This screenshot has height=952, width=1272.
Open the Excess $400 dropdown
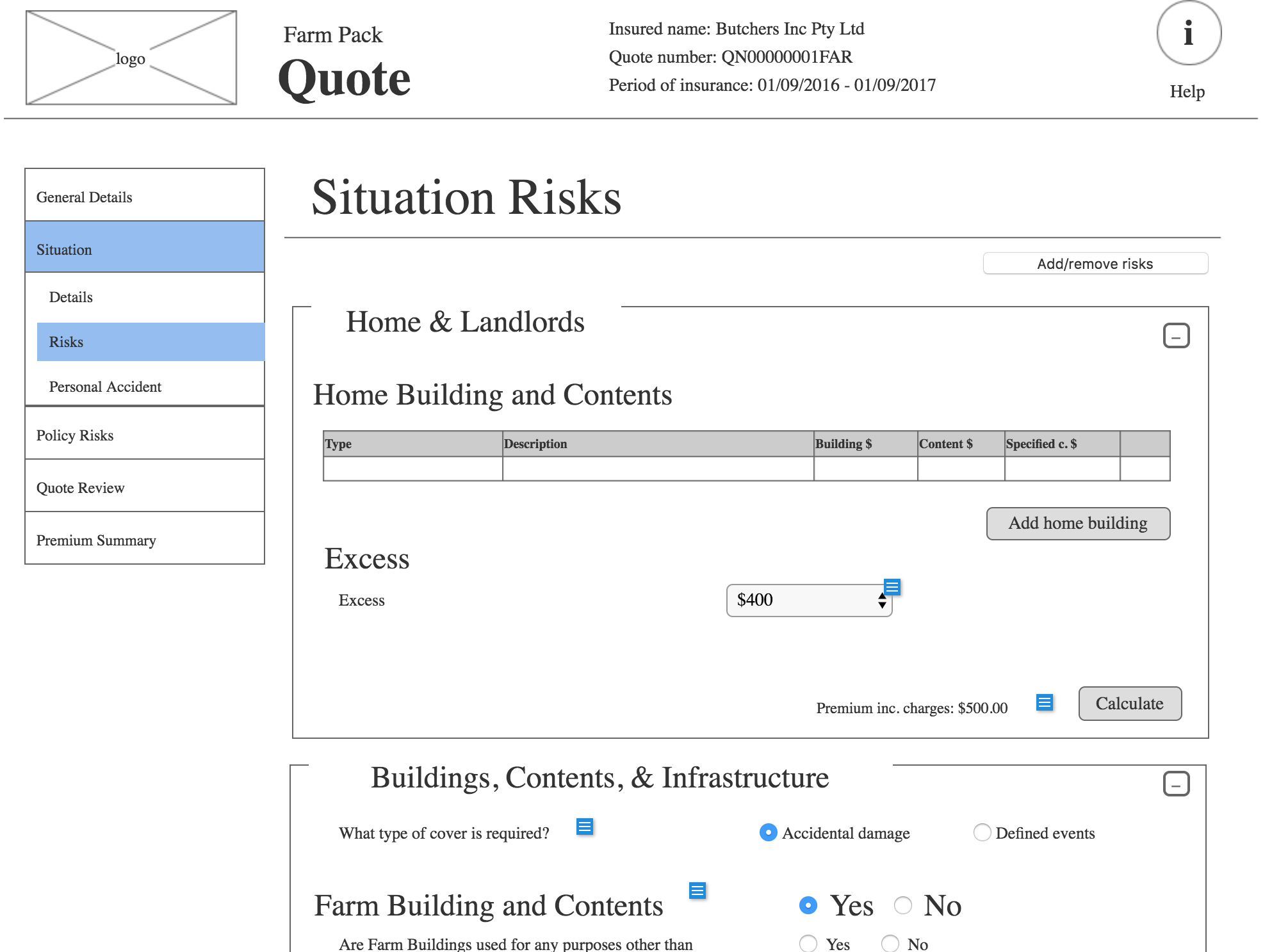coord(809,601)
